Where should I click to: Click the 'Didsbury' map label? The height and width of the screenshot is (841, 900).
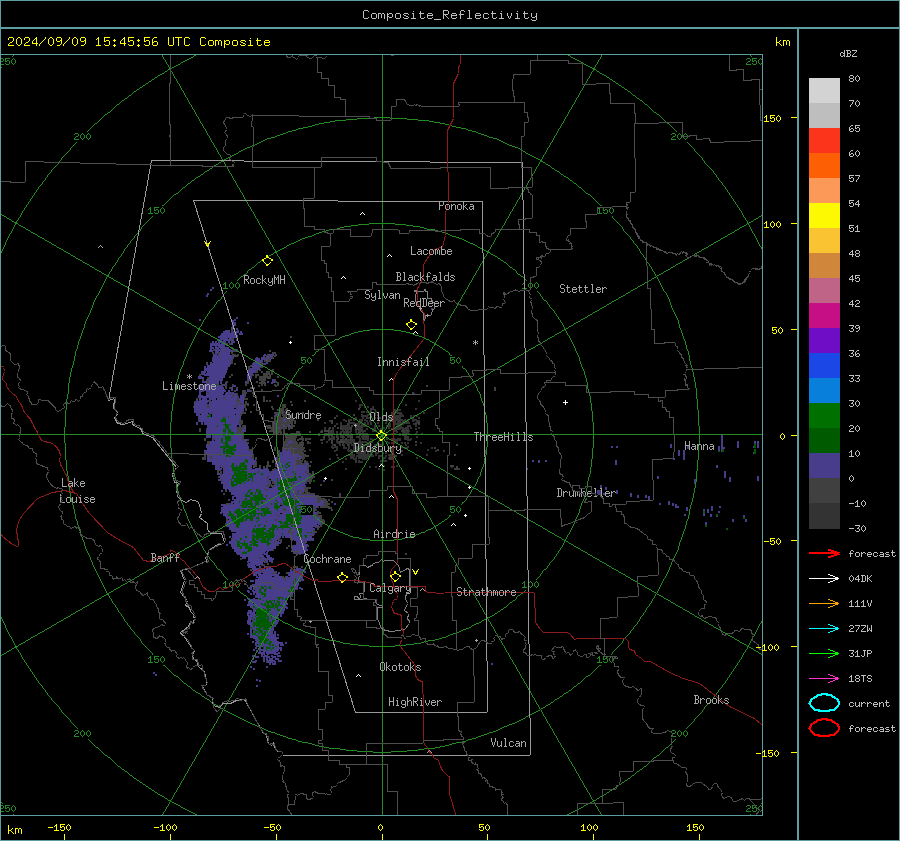tap(378, 448)
